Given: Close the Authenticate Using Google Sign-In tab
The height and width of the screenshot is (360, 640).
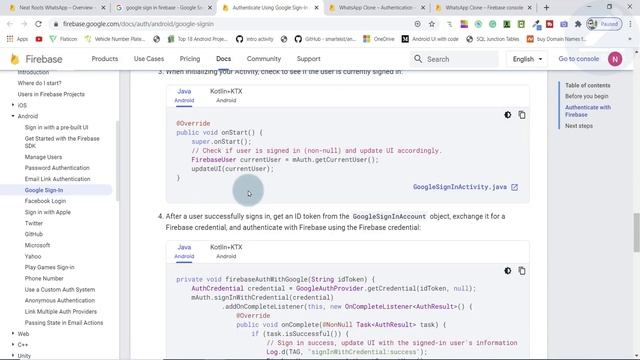Looking at the screenshot, I should [316, 8].
